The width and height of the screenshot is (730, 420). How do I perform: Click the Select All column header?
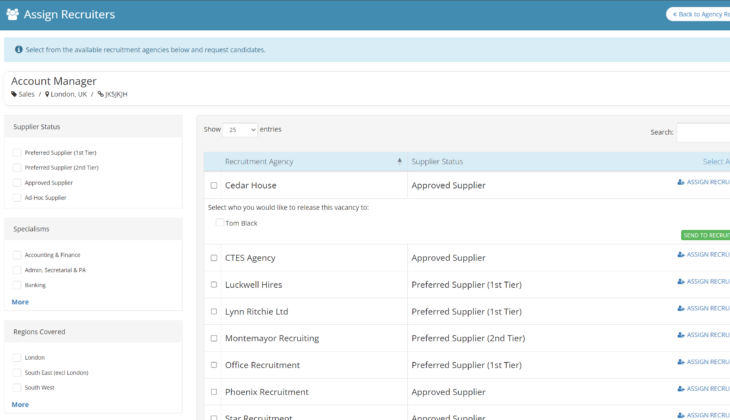[715, 162]
